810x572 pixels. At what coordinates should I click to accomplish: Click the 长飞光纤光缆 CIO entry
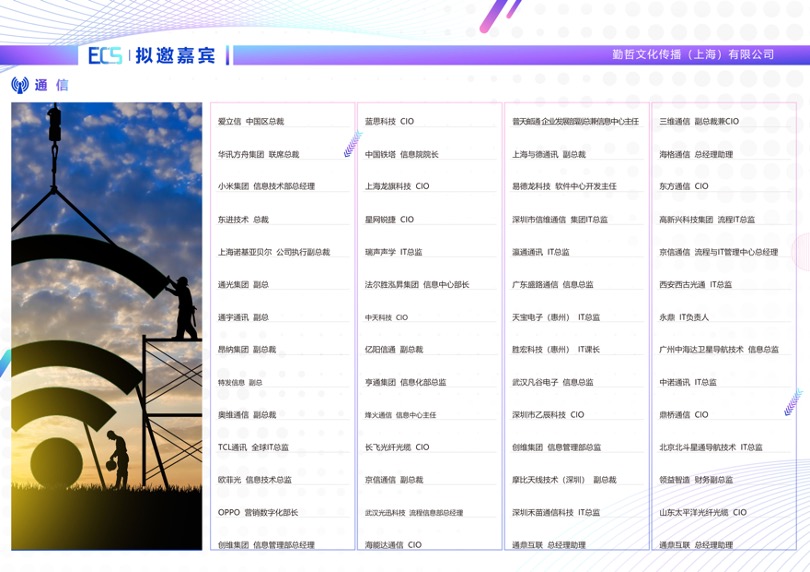pyautogui.click(x=397, y=447)
